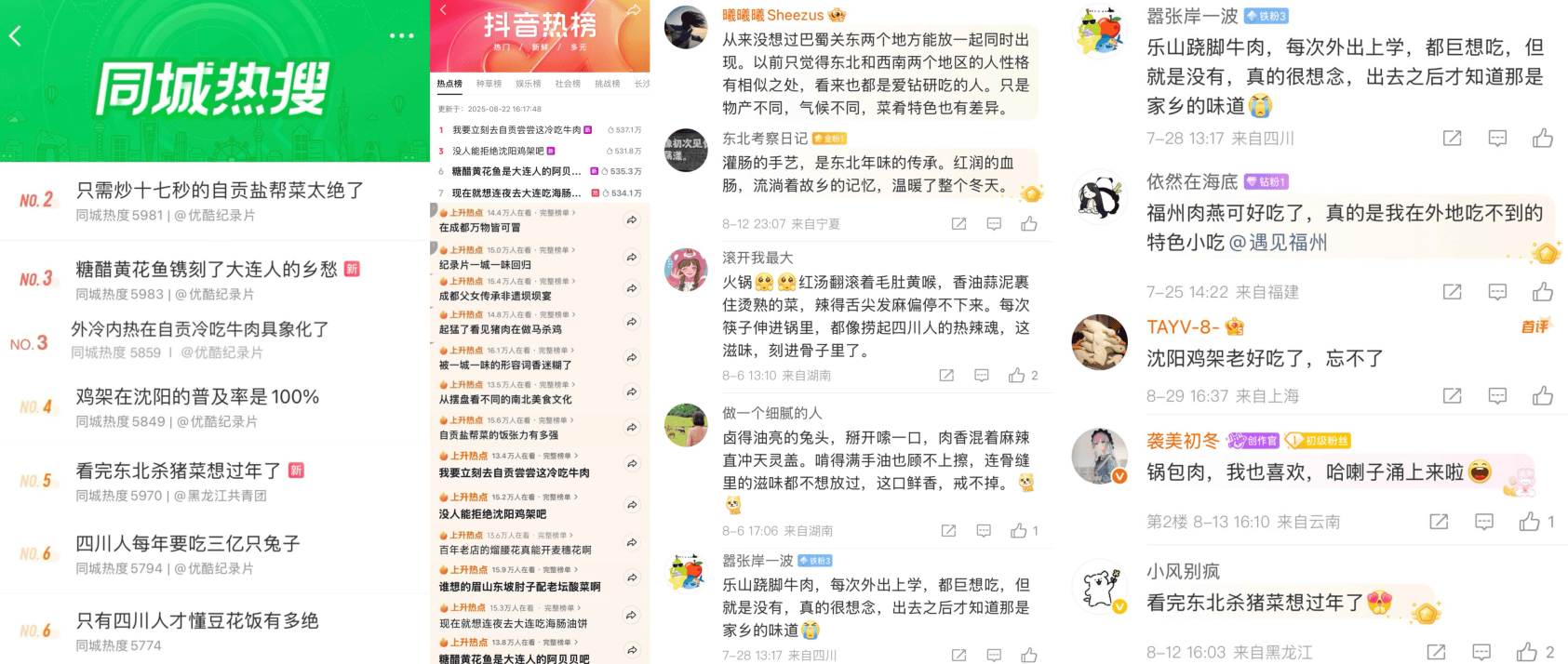1568x664 pixels.
Task: Like 裘美初冬's 锅包肉 comment
Action: 1529,522
